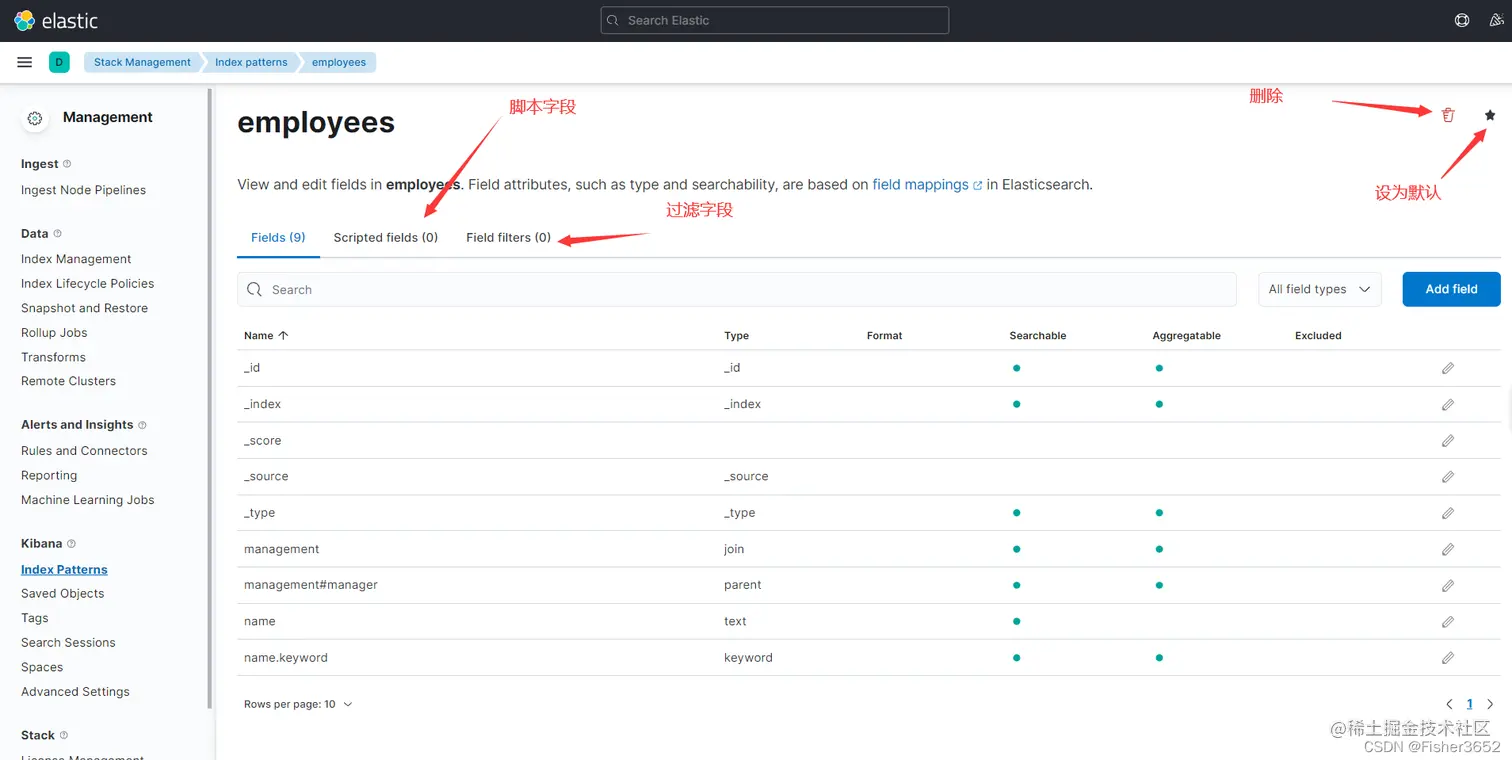Image resolution: width=1512 pixels, height=760 pixels.
Task: Sort by the Type column header
Action: (x=736, y=336)
